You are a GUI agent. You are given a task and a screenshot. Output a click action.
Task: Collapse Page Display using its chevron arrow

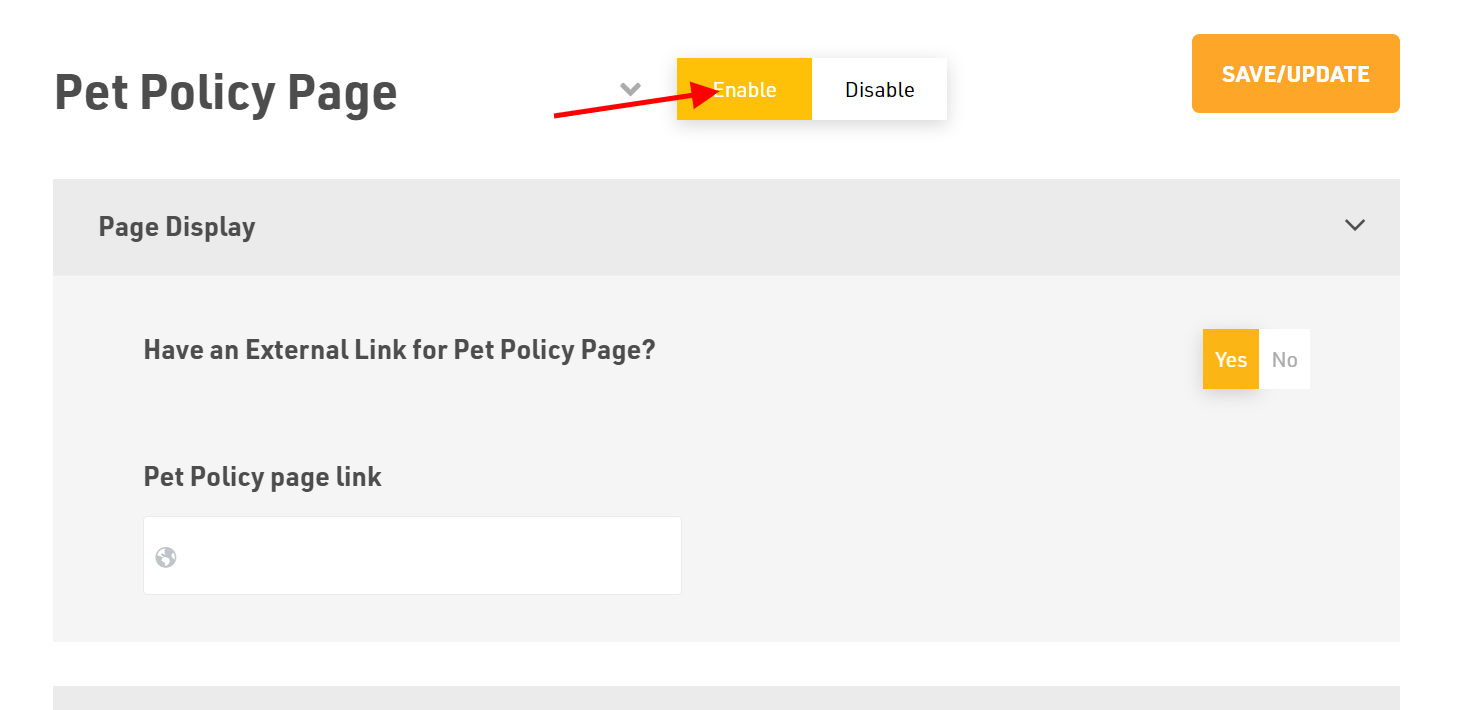pyautogui.click(x=1355, y=225)
